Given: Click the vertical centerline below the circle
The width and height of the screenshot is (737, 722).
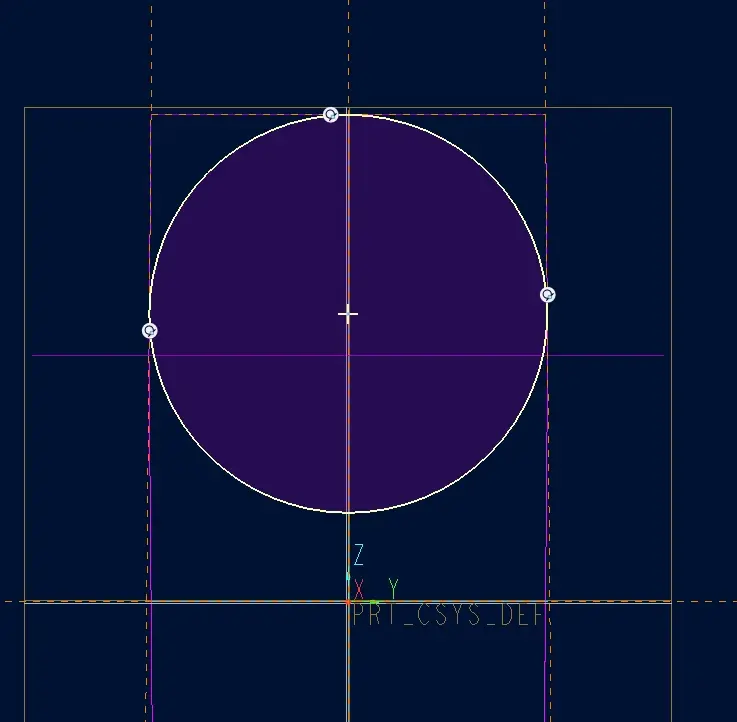Looking at the screenshot, I should click(348, 529).
